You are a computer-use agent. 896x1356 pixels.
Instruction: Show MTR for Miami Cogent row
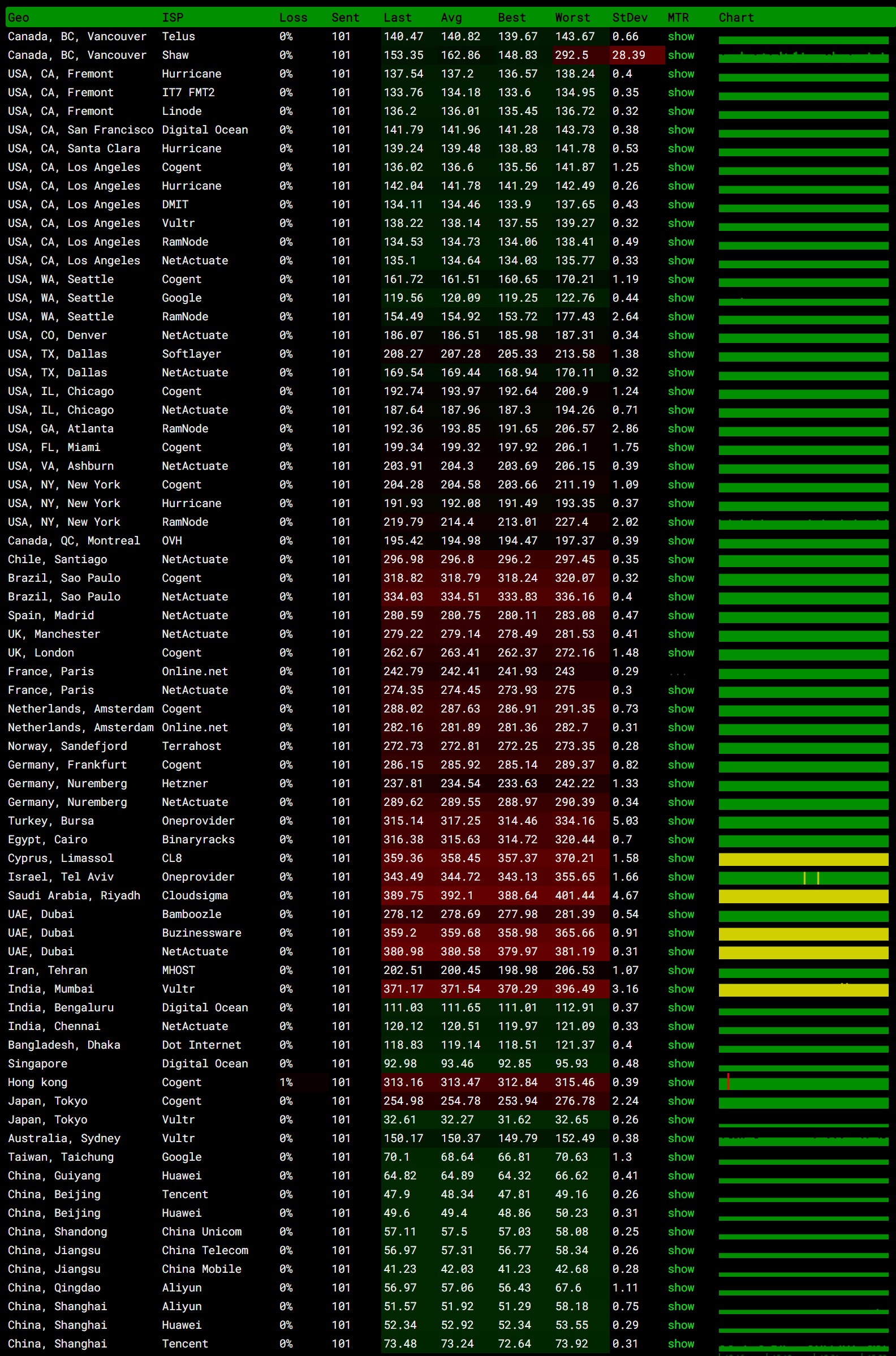[x=680, y=448]
